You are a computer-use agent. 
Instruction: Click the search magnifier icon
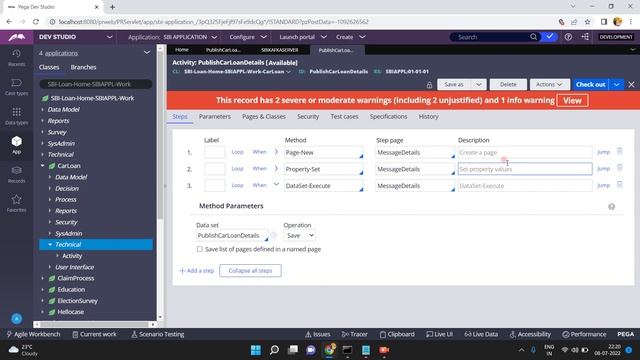533,37
